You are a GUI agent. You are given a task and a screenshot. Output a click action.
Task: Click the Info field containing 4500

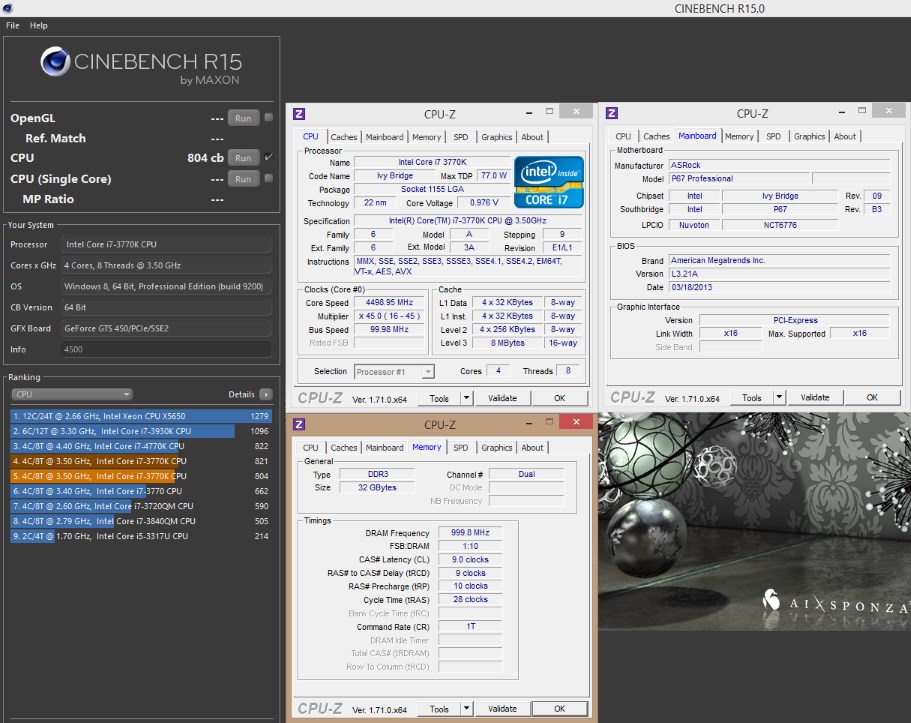click(x=166, y=349)
